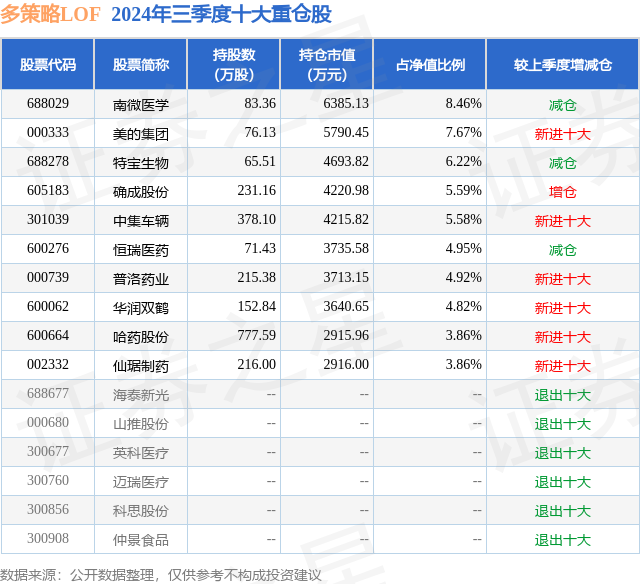640x584 pixels.
Task: Select stock code 688278
Action: [48, 162]
